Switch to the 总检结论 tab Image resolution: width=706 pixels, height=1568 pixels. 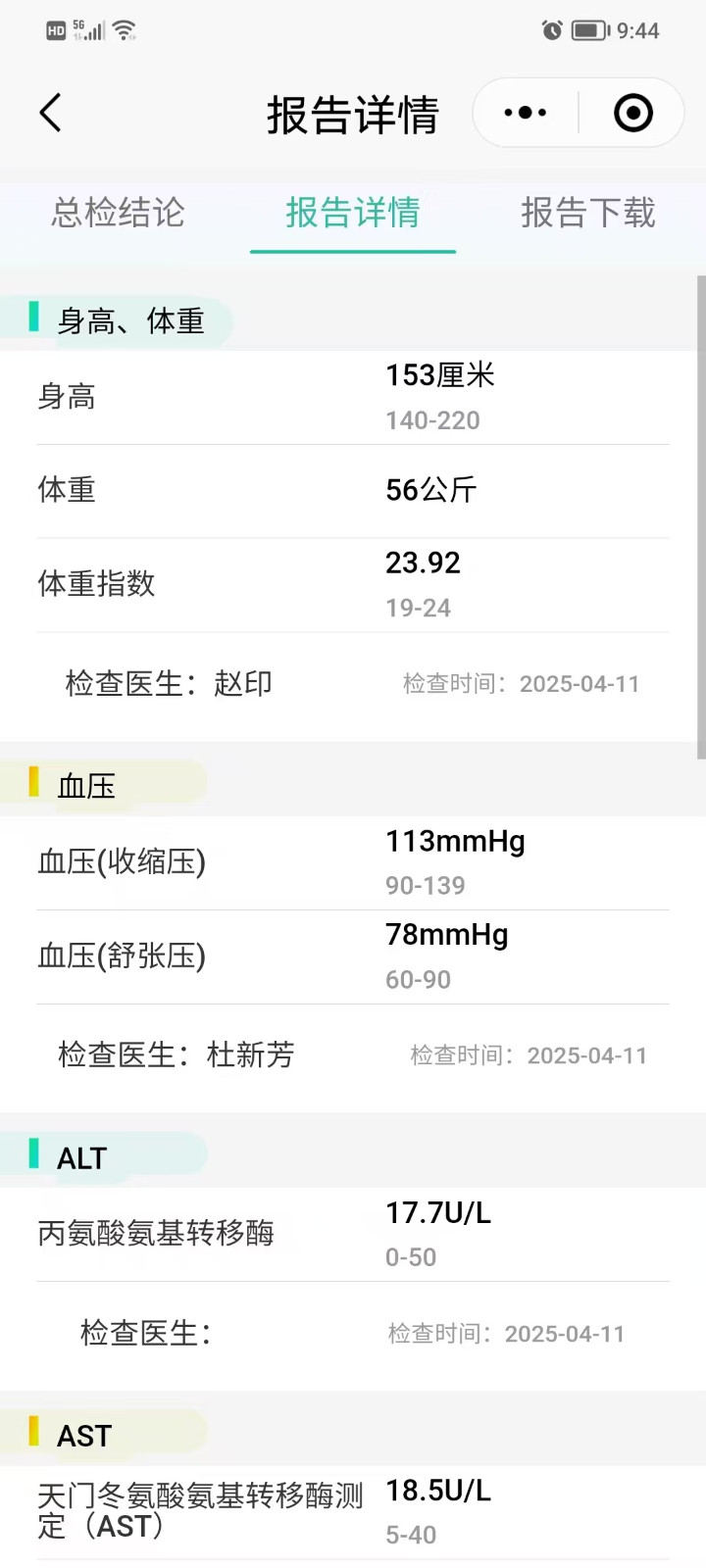click(x=118, y=213)
